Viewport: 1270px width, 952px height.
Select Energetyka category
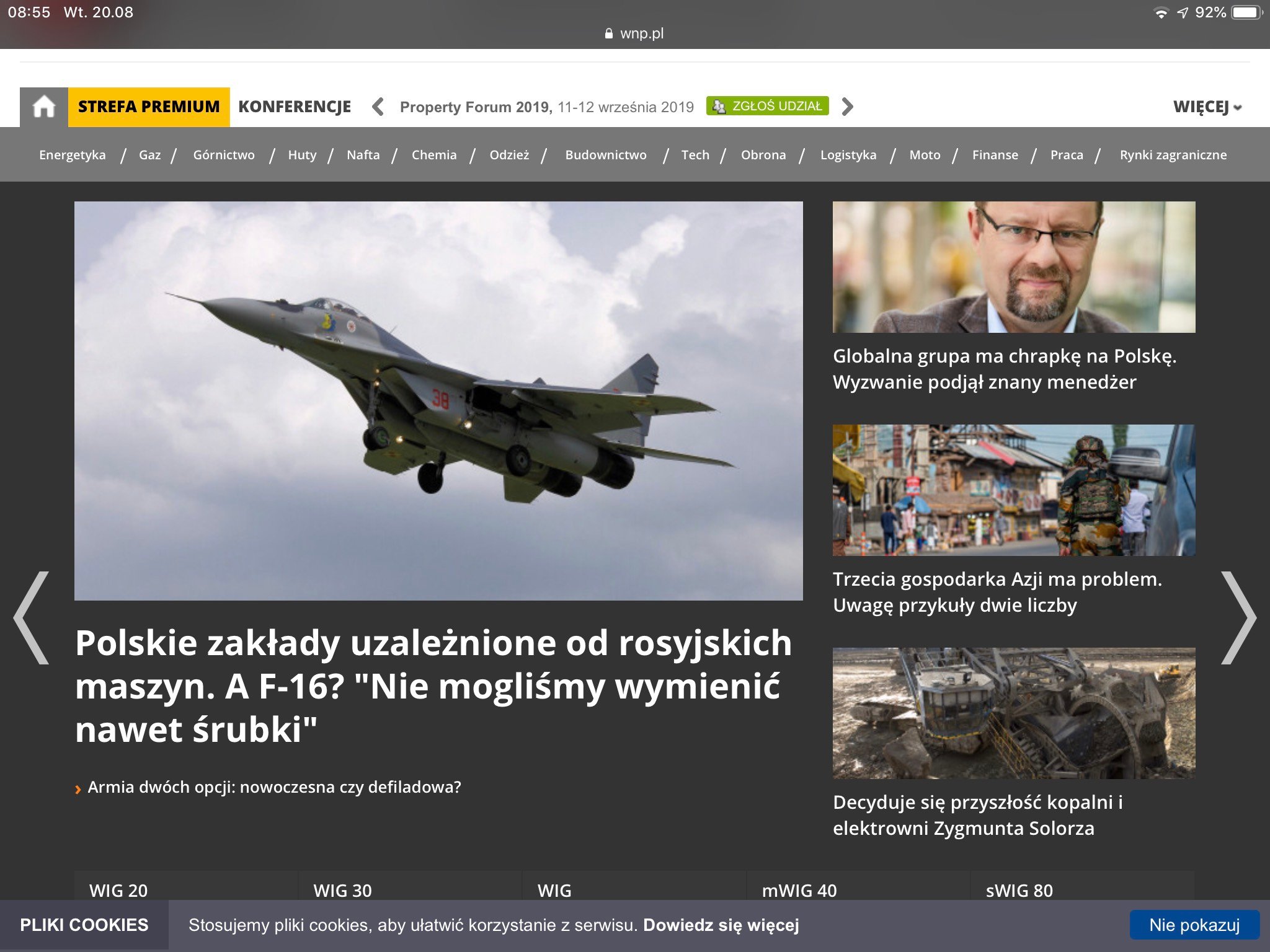point(73,155)
